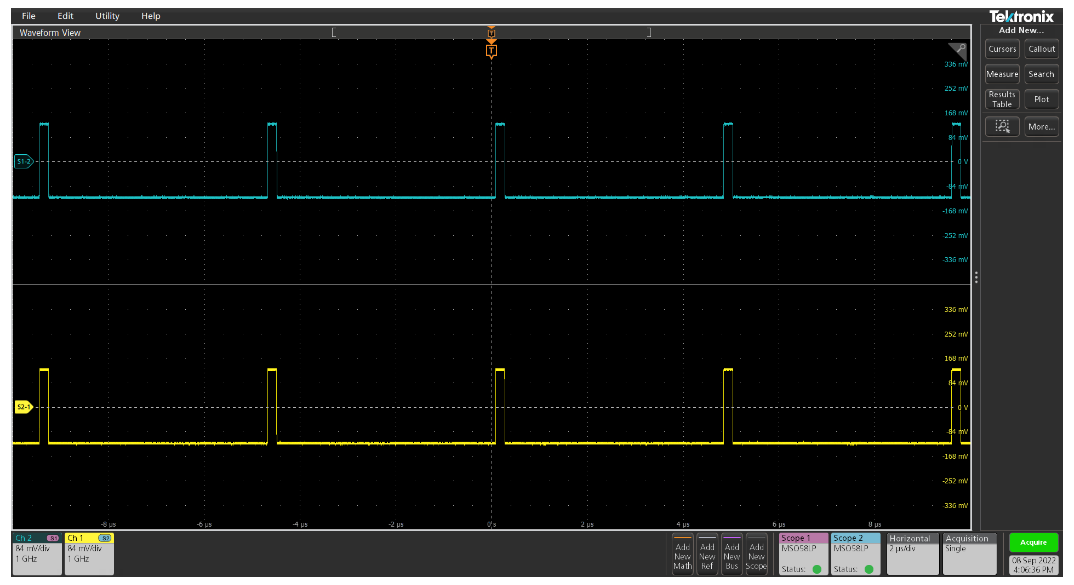1074x585 pixels.
Task: Add a new Ref waveform
Action: click(x=707, y=555)
